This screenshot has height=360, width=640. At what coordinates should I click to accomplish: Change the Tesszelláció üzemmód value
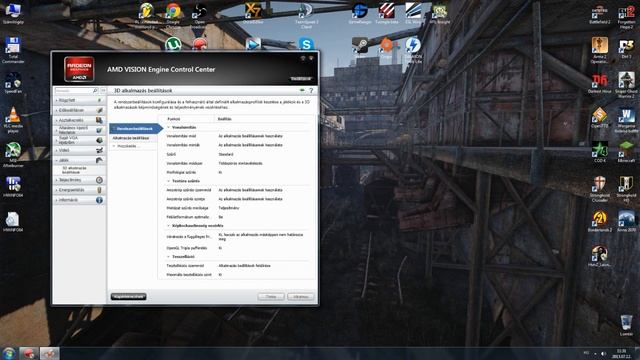click(244, 265)
